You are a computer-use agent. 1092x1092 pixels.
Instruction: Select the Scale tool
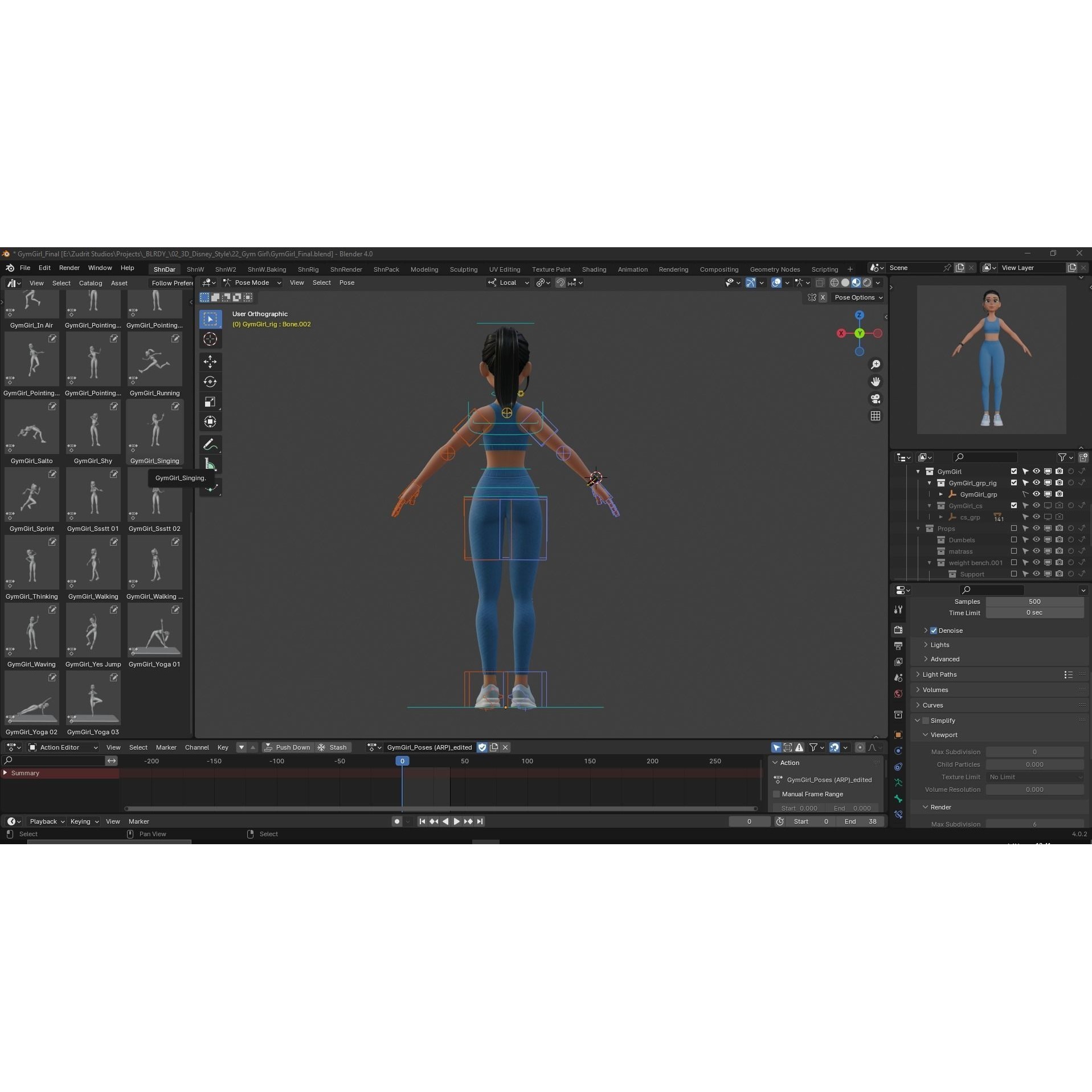tap(210, 402)
